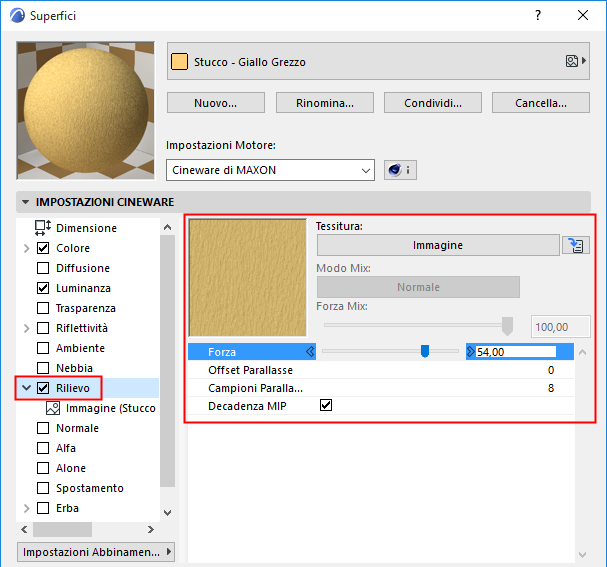The image size is (607, 567).
Task: Expand the Erba tree node
Action: (x=26, y=508)
